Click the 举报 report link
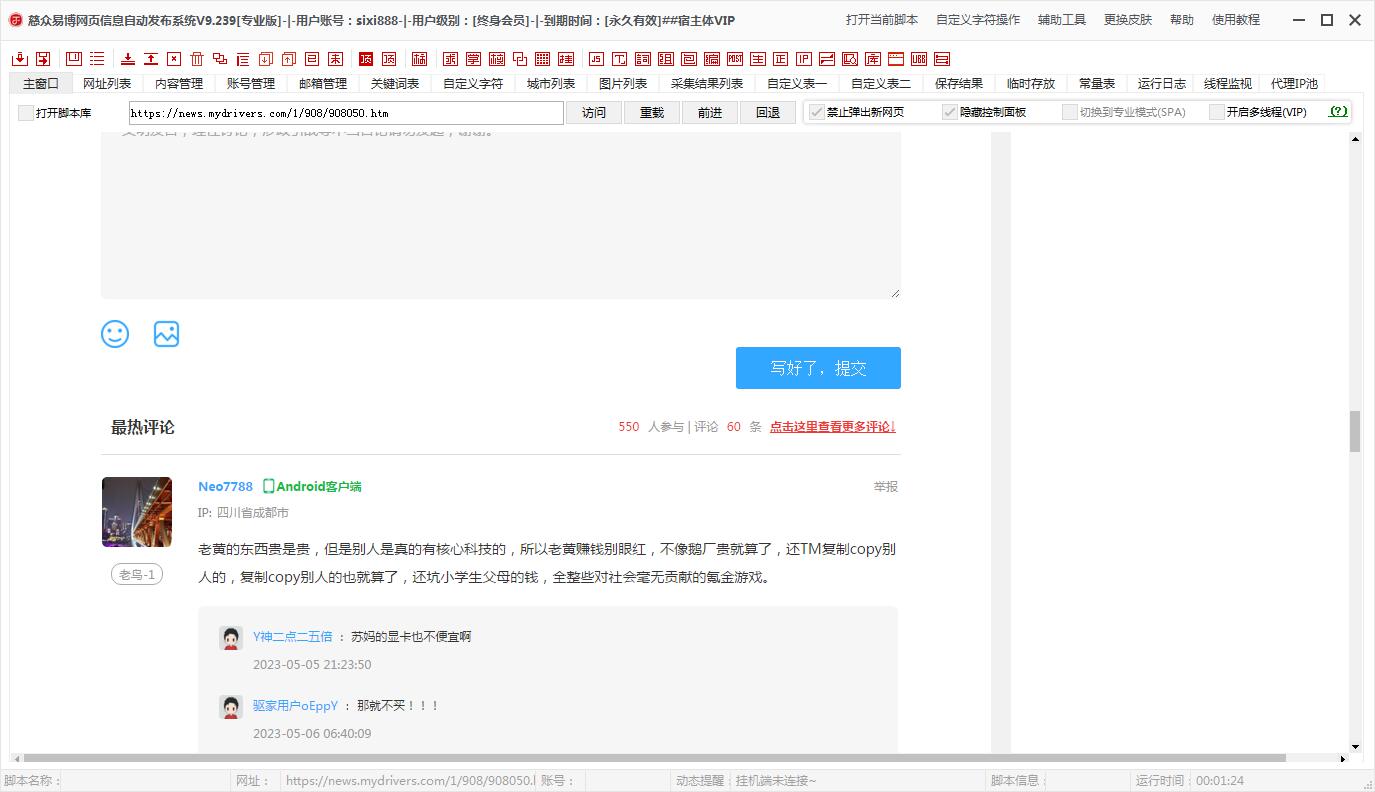The height and width of the screenshot is (792, 1375). 886,487
